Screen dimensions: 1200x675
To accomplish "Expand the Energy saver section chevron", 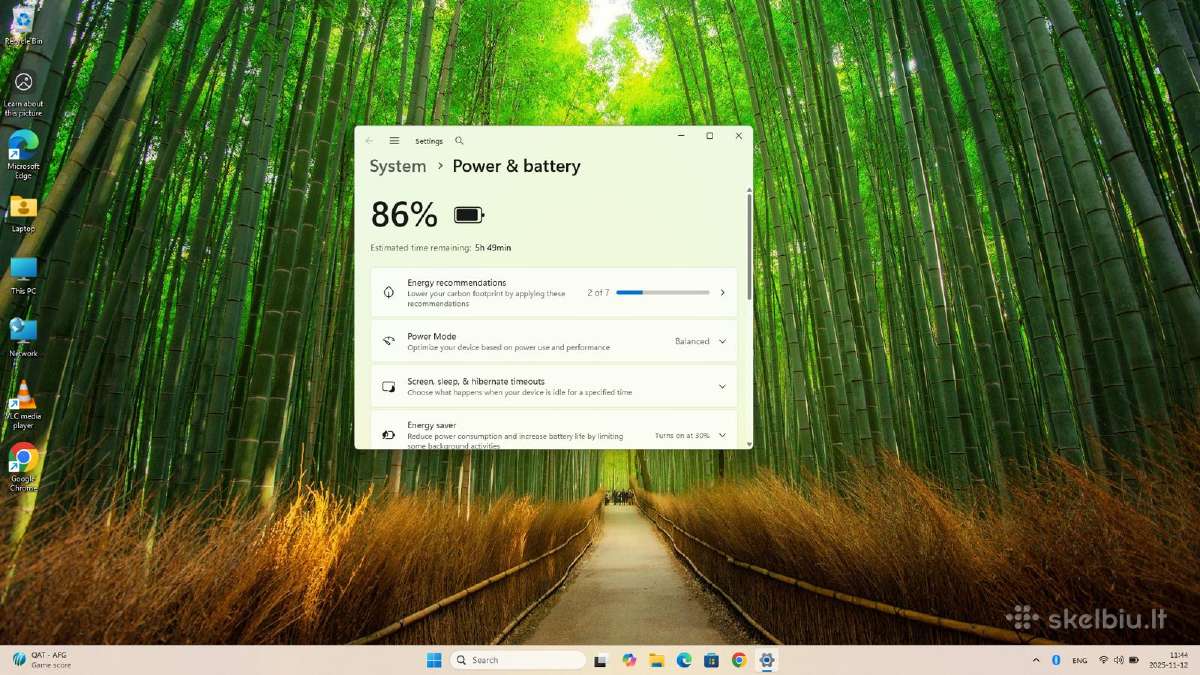I will coord(722,435).
